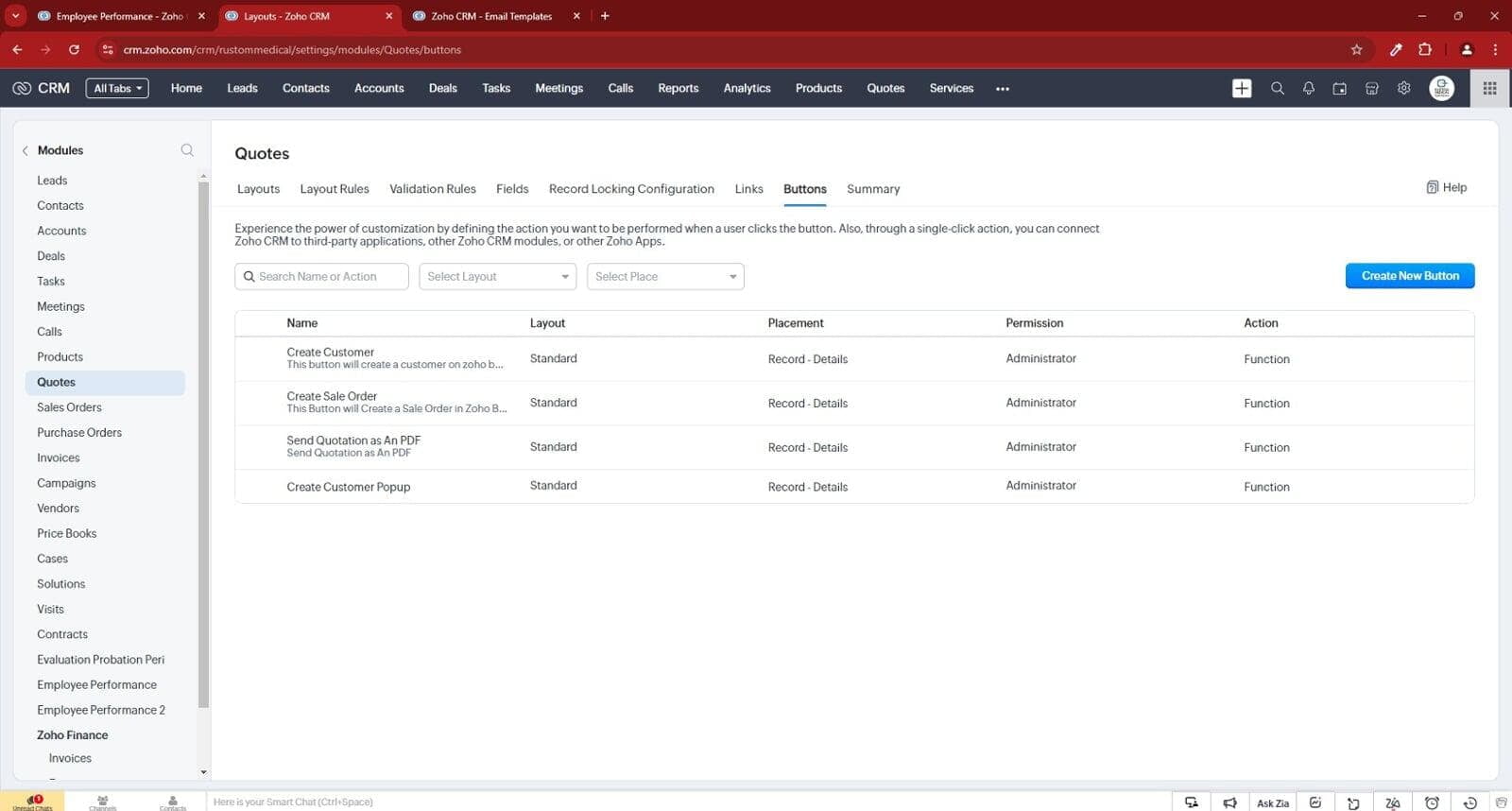1512x811 pixels.
Task: Click the Ask Zia button
Action: 1272,802
